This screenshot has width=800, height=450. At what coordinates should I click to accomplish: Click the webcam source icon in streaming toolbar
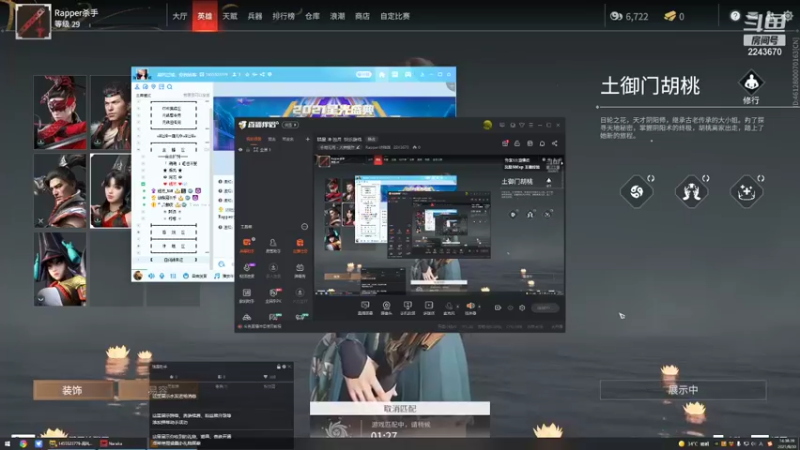tap(386, 307)
